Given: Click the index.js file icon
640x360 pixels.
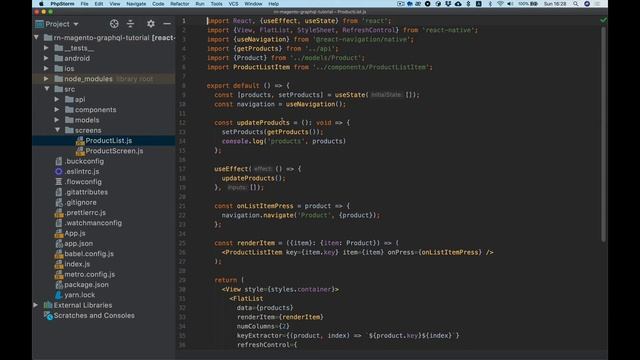Looking at the screenshot, I should pos(59,264).
